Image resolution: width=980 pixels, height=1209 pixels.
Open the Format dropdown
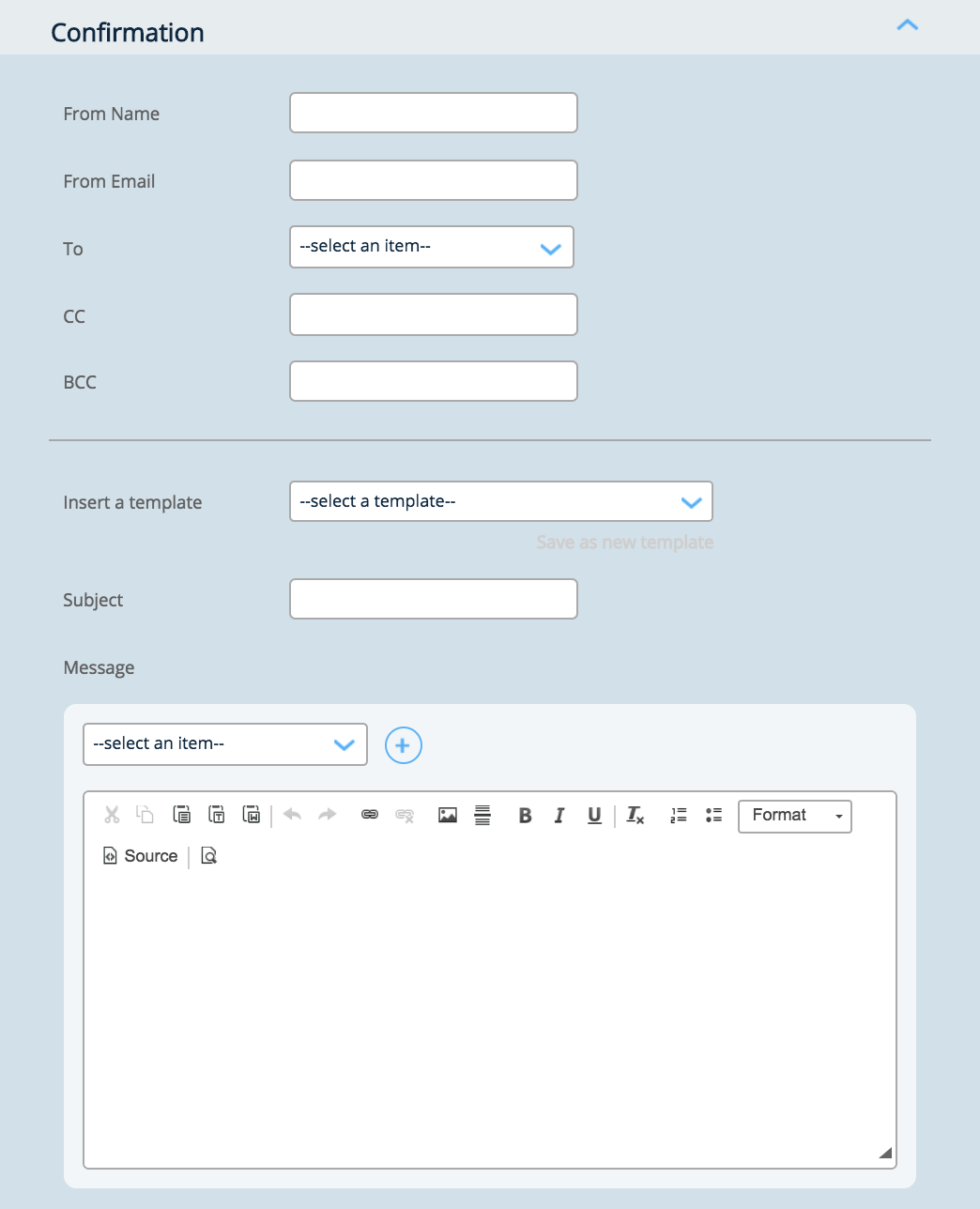click(794, 816)
